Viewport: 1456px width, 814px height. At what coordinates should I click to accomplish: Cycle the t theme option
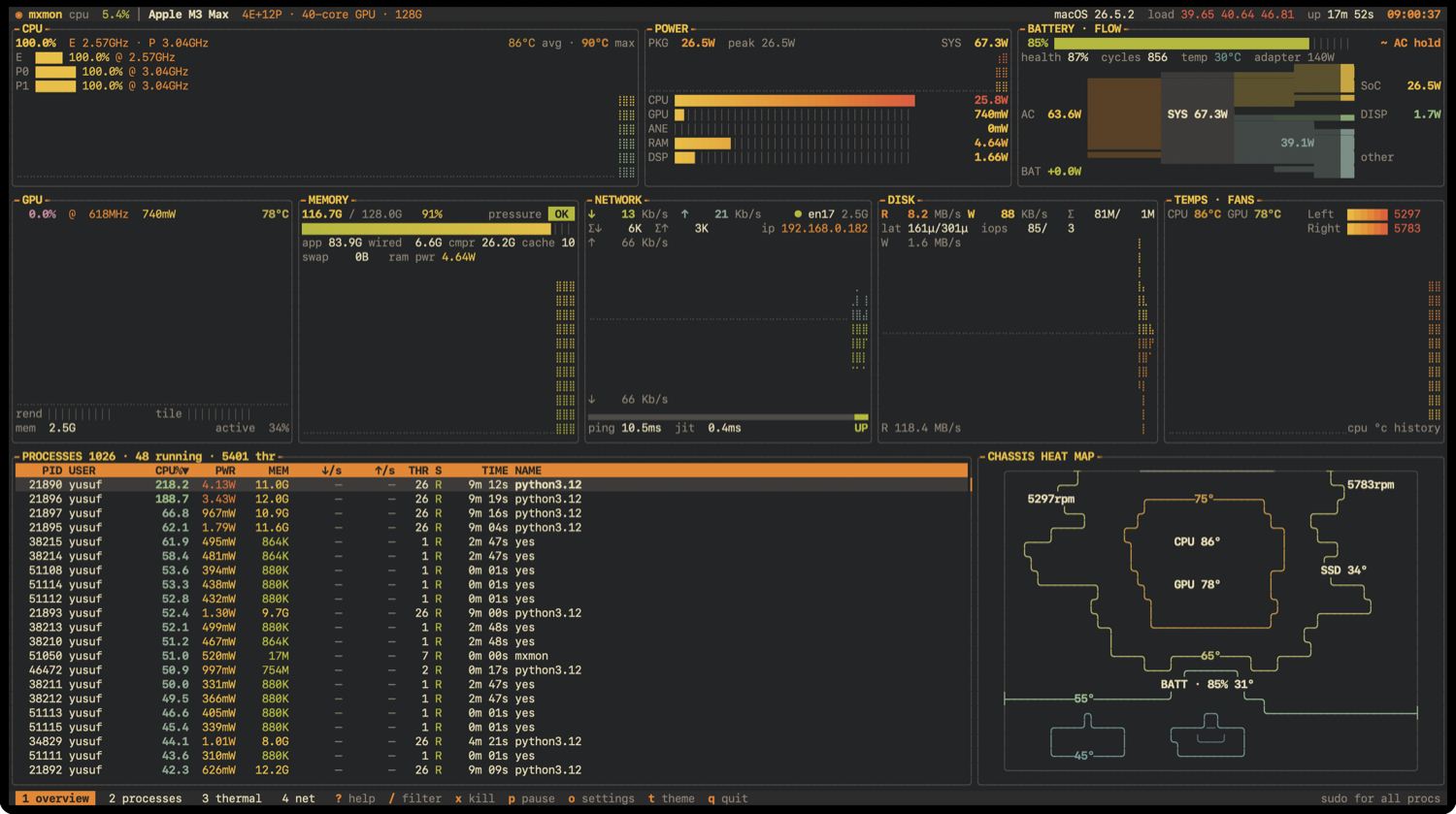tap(672, 798)
